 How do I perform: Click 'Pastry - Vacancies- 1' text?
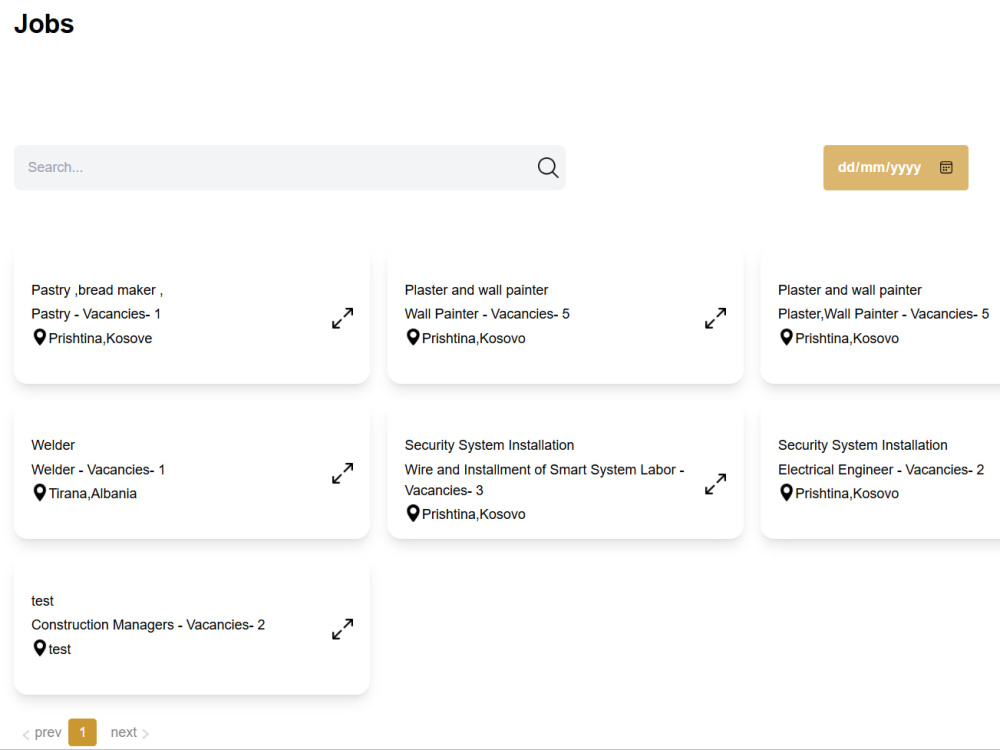click(x=96, y=314)
